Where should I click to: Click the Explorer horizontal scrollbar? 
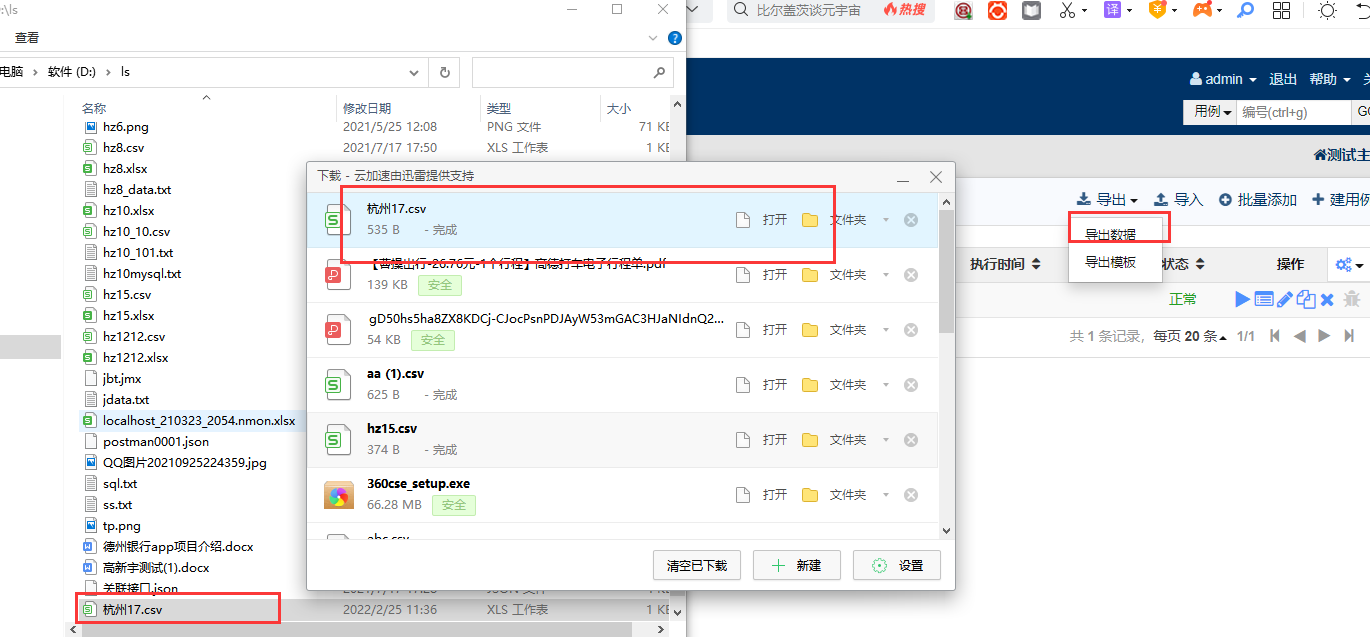click(355, 629)
